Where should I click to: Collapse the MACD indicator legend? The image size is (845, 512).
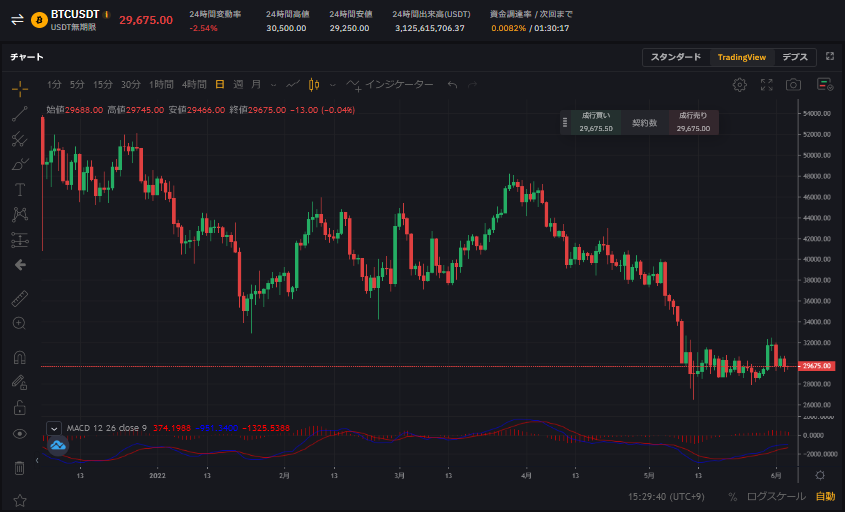[x=54, y=428]
